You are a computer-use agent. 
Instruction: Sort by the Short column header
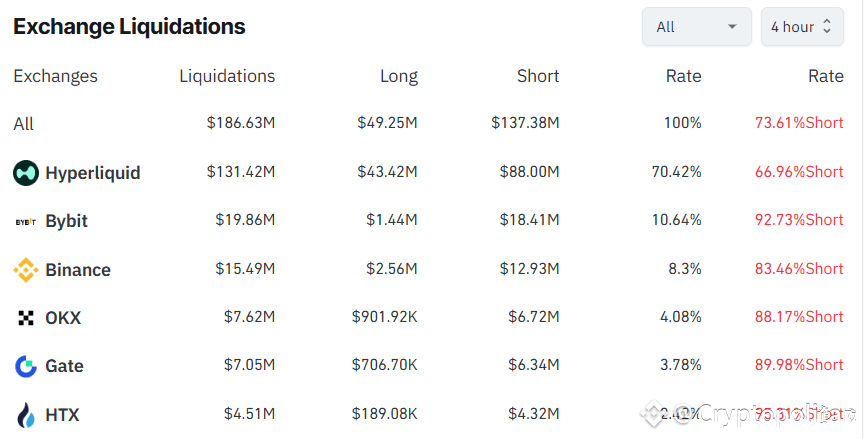[538, 76]
